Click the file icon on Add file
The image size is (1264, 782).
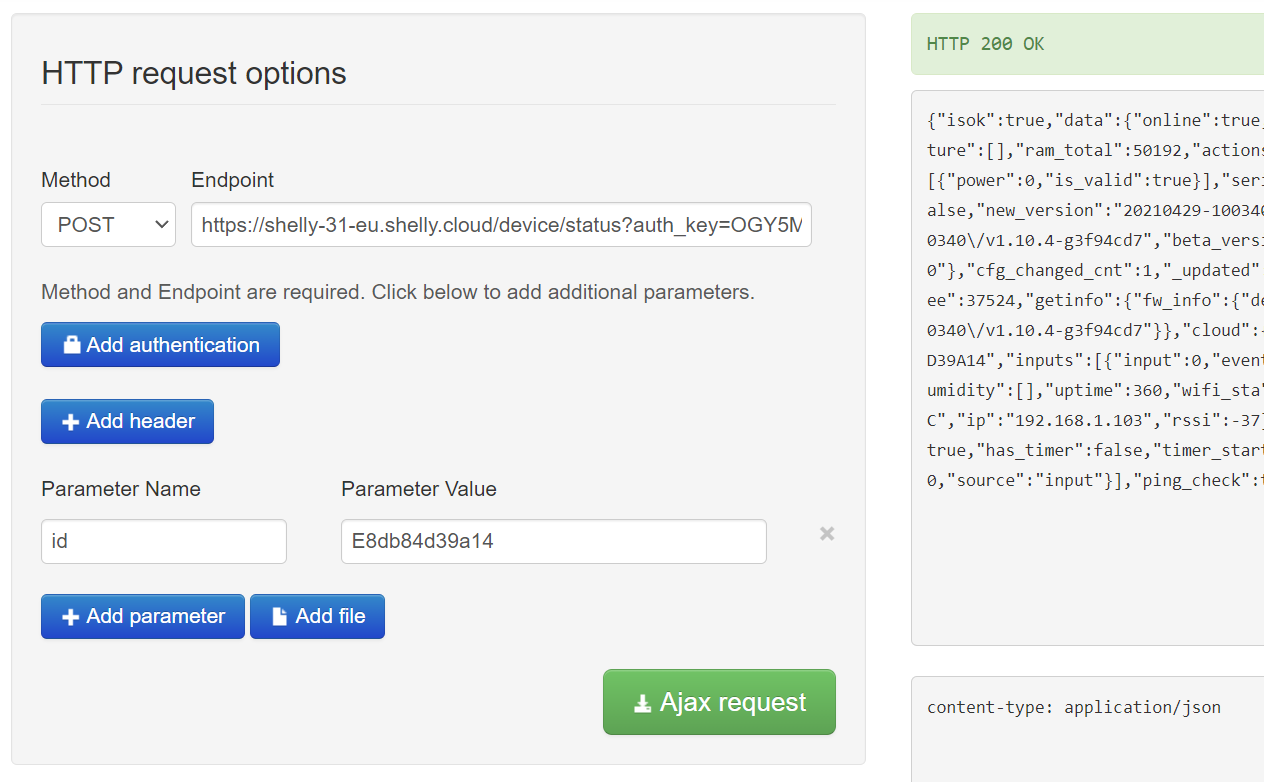(280, 617)
